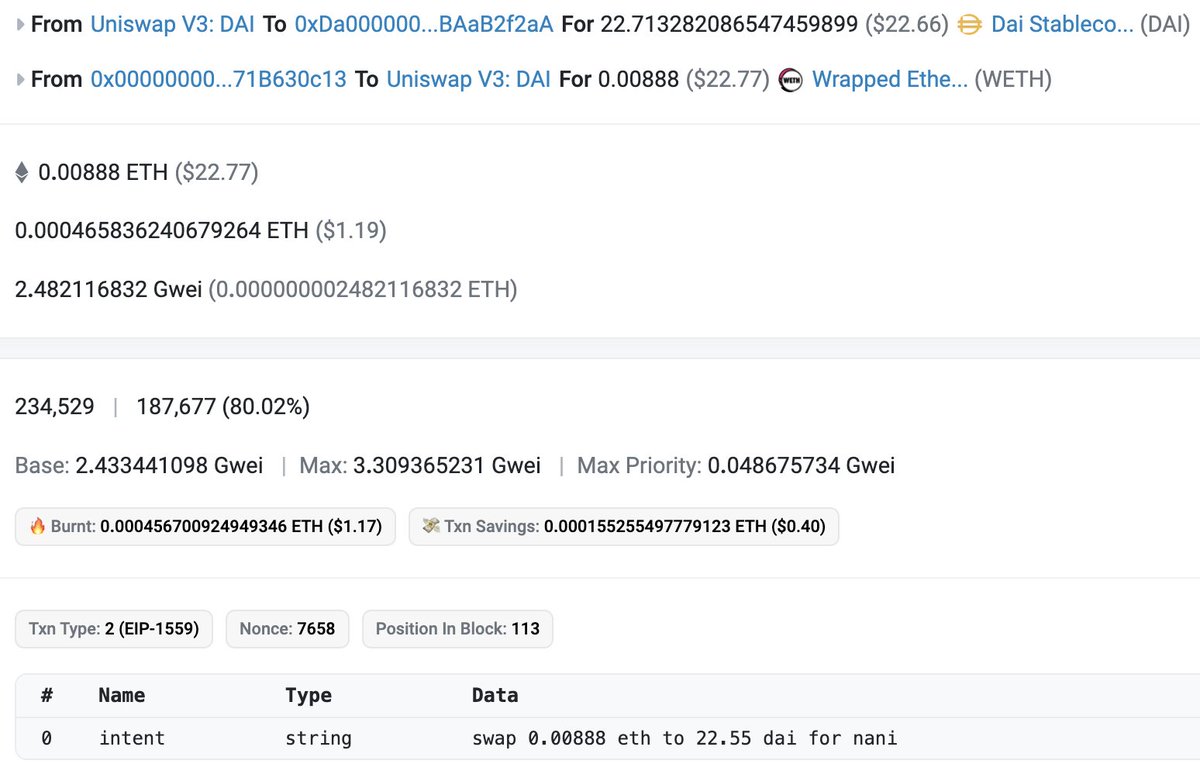Select gas limit 234,529 value
This screenshot has height=771, width=1200.
point(55,406)
